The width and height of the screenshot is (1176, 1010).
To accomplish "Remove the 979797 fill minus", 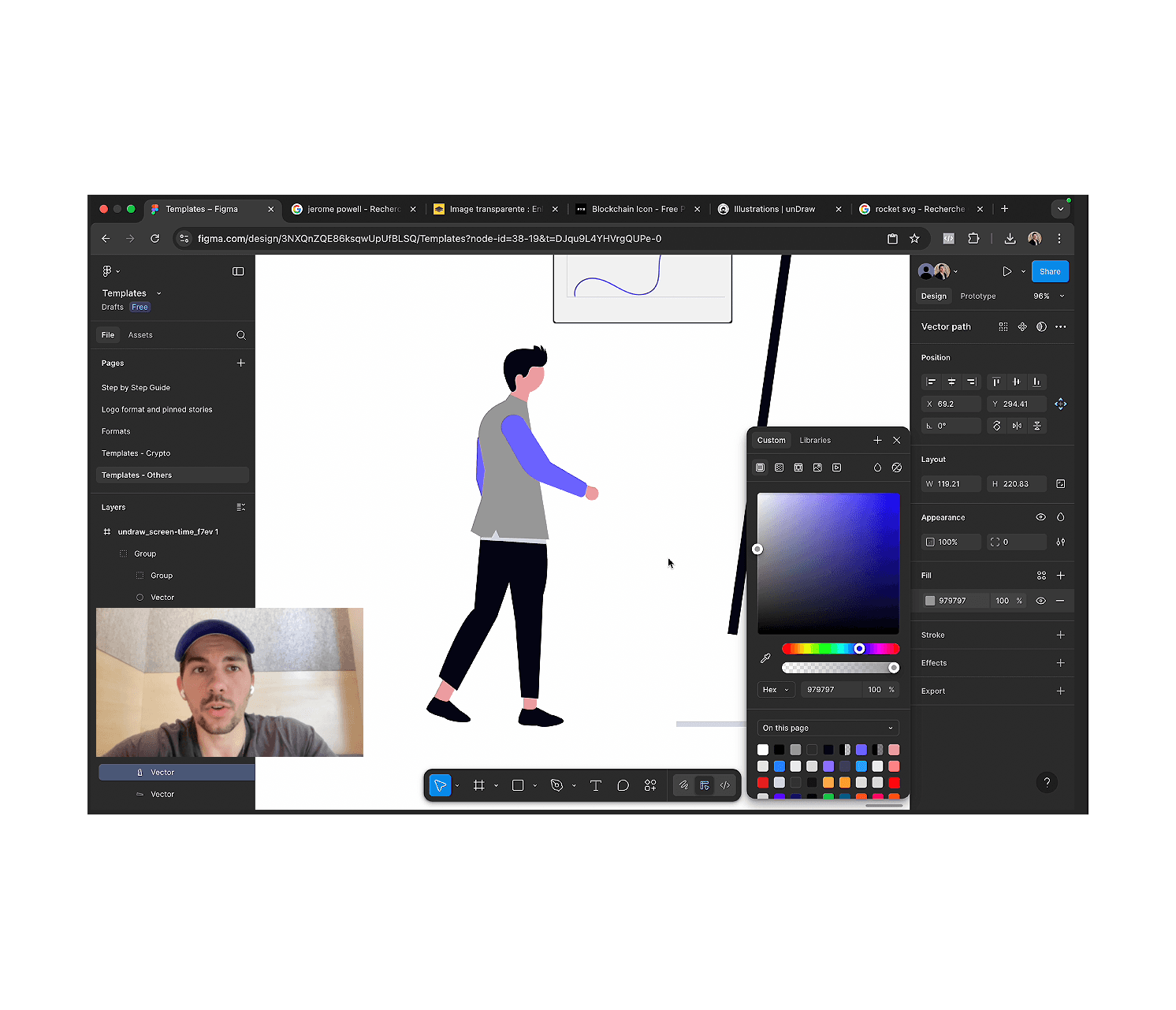I will (x=1060, y=601).
